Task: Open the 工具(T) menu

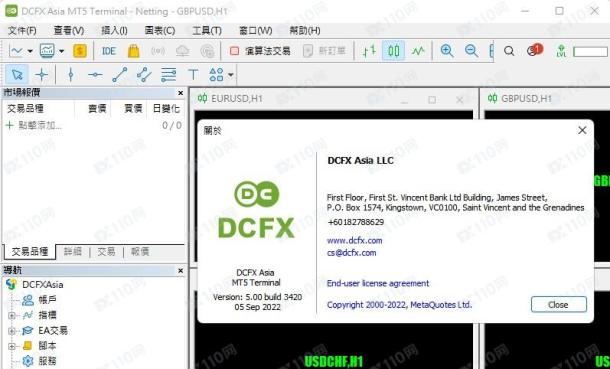Action: 207,30
